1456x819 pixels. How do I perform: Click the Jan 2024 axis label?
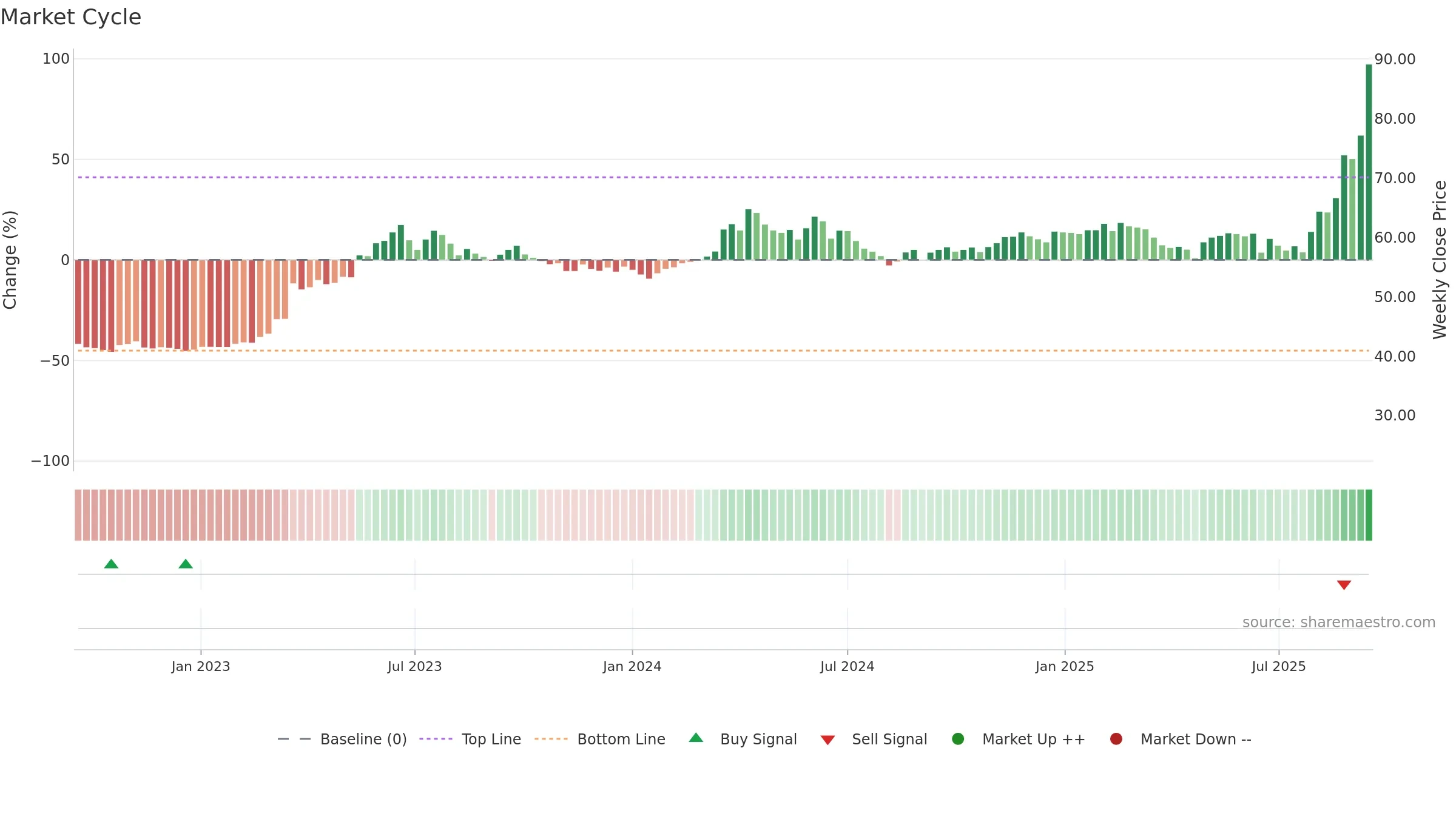[x=632, y=667]
